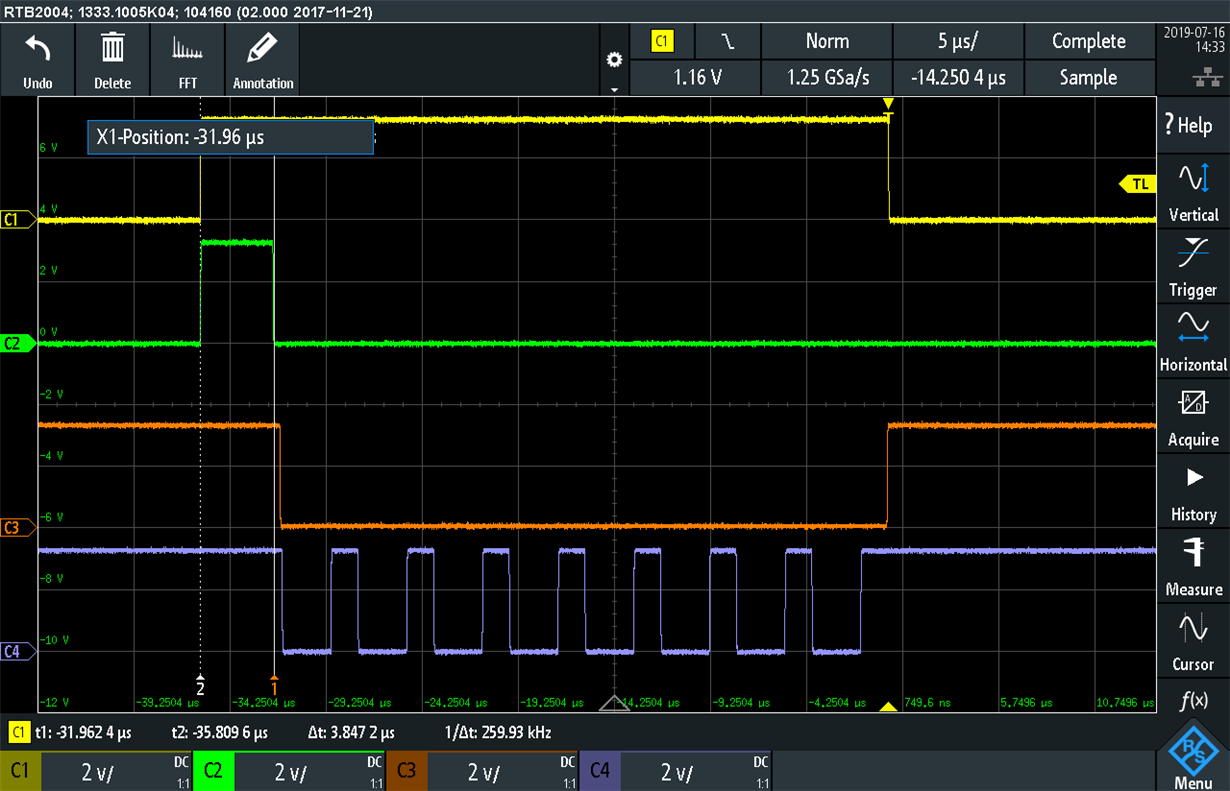The width and height of the screenshot is (1230, 791).
Task: Open the settings gear menu
Action: 615,60
